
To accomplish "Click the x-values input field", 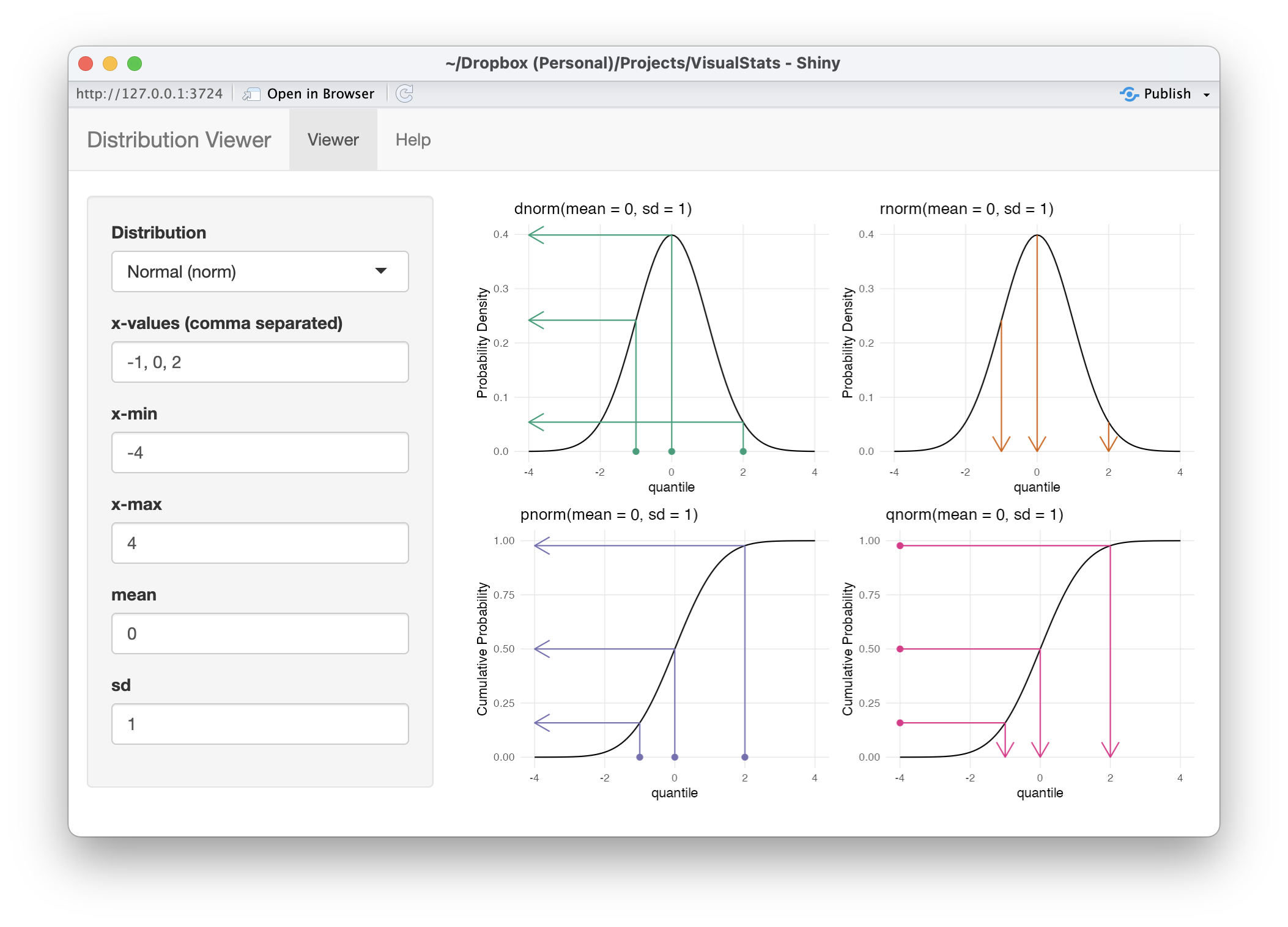I will pyautogui.click(x=260, y=362).
